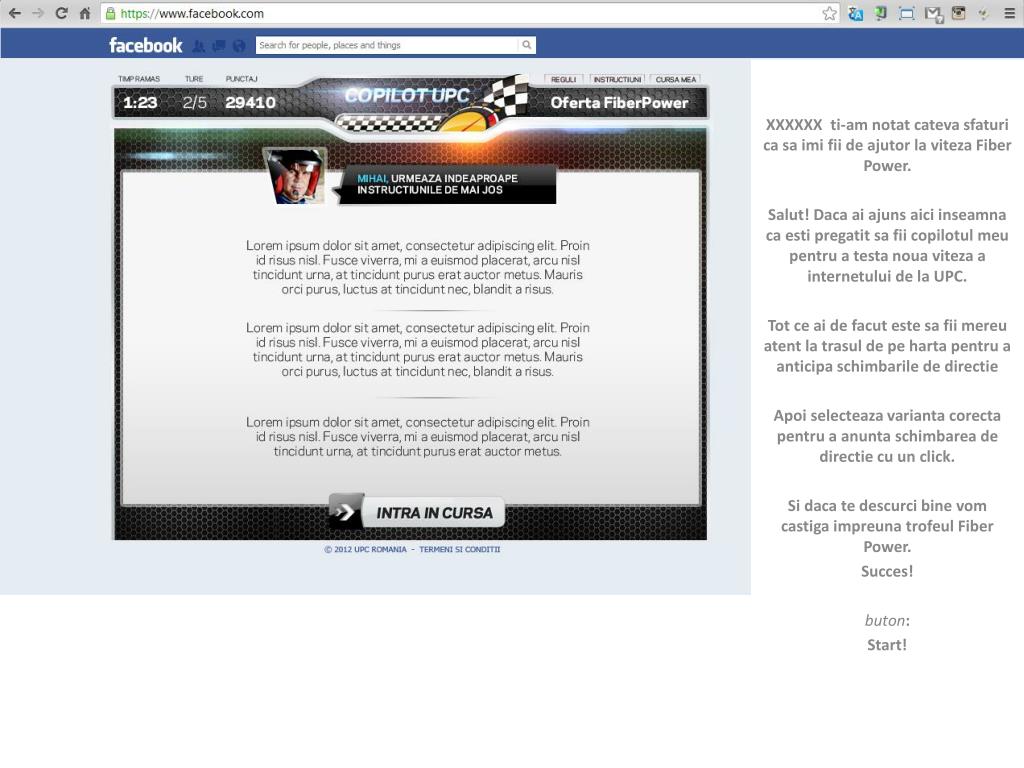
Task: Click the 2012 UPC ROMANIA link
Action: pos(366,549)
